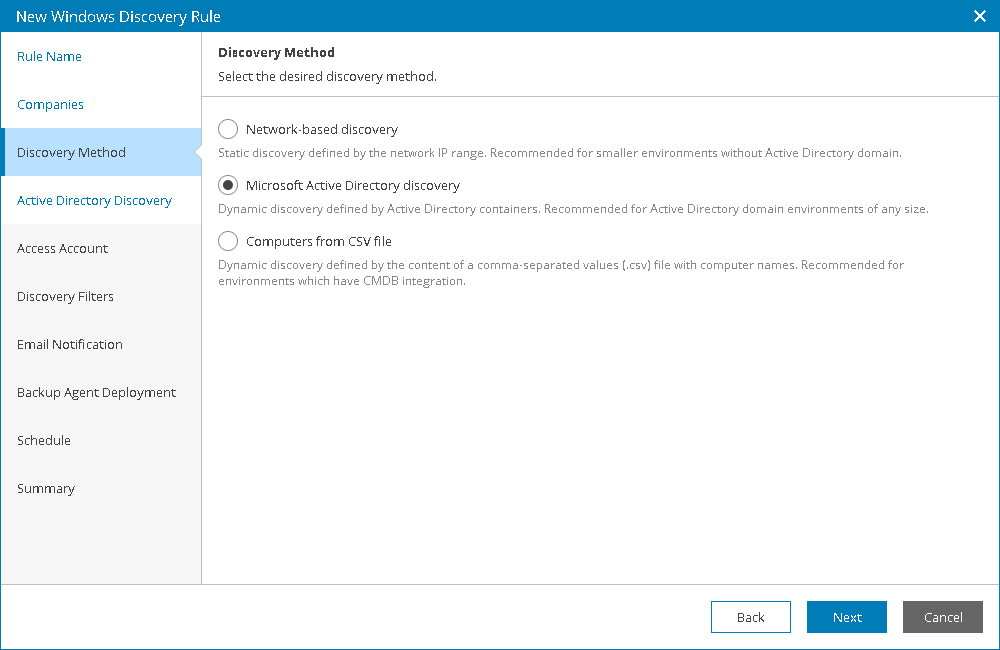Go to the Rule Name step
The width and height of the screenshot is (1000, 650).
click(49, 56)
